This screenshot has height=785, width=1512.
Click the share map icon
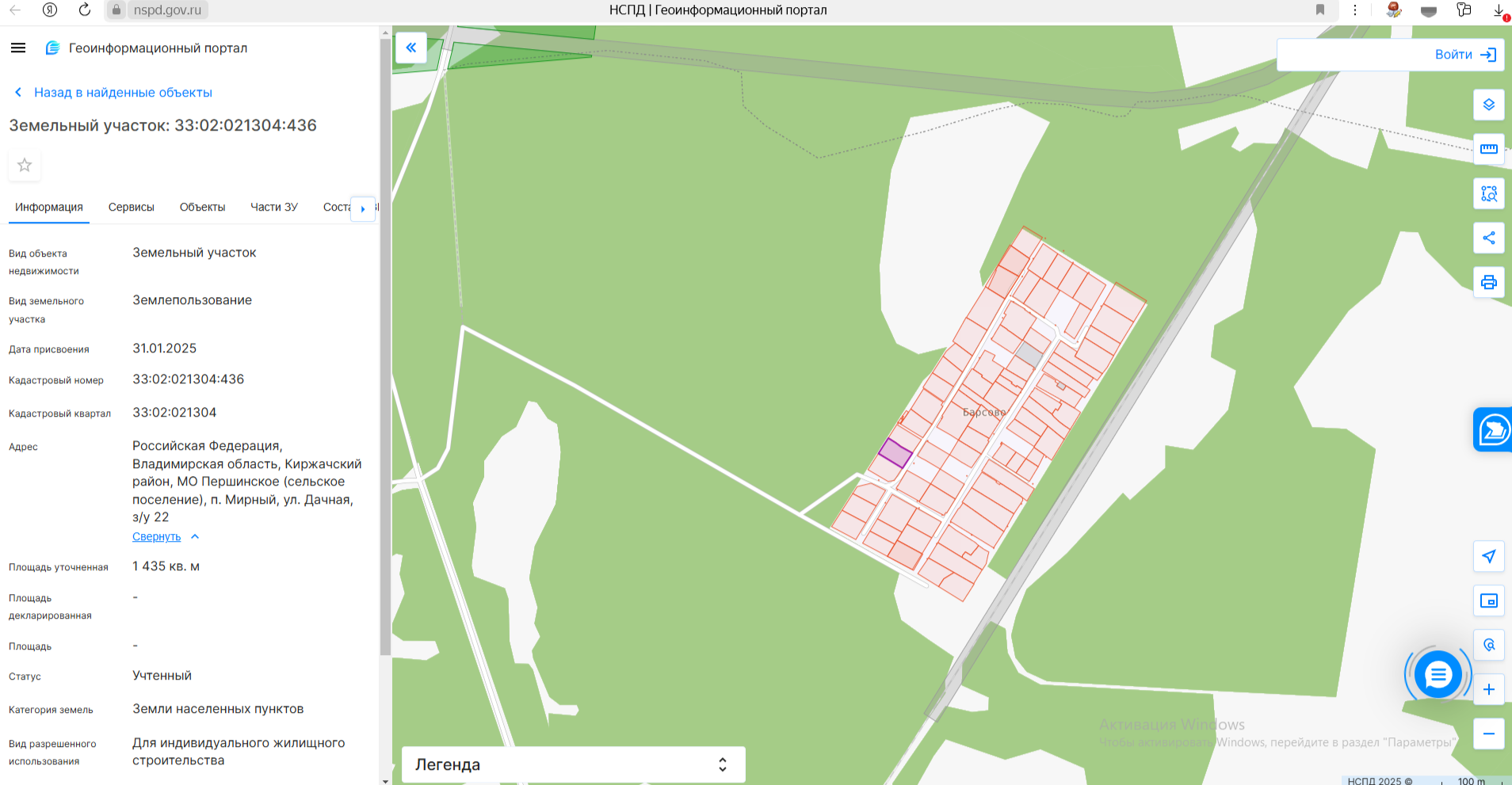pyautogui.click(x=1488, y=238)
